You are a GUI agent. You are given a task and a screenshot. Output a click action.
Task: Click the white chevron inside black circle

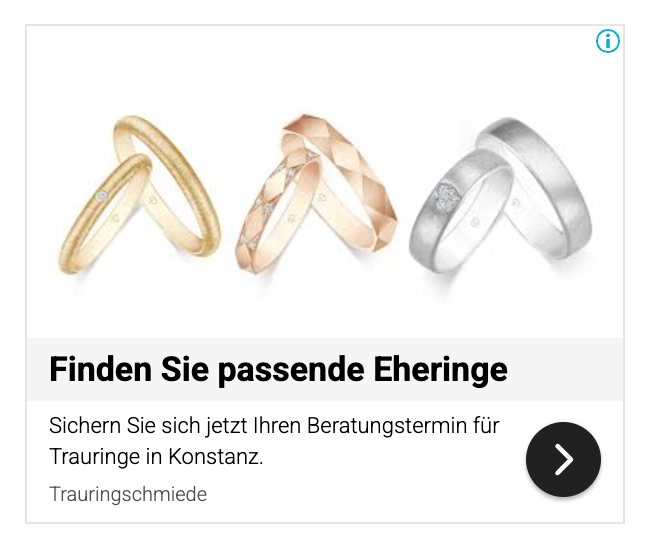pos(564,459)
